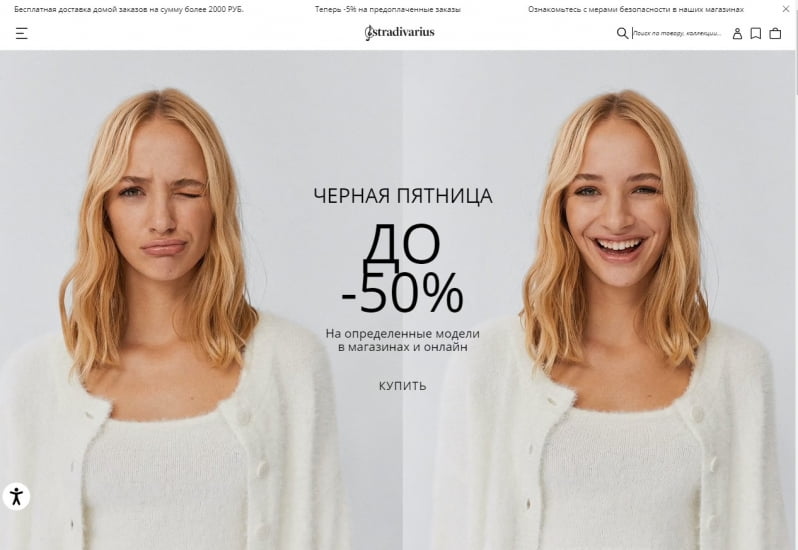Select the winking frowning model photo
This screenshot has height=550, width=798.
(x=168, y=300)
